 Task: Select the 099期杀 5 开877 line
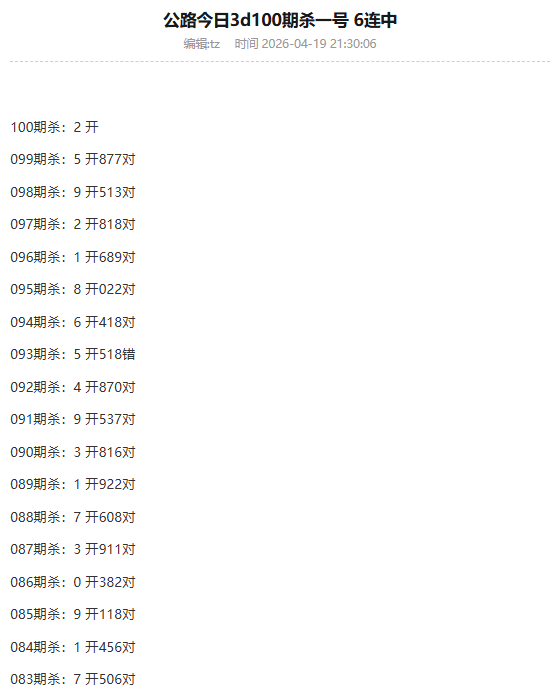pyautogui.click(x=73, y=159)
